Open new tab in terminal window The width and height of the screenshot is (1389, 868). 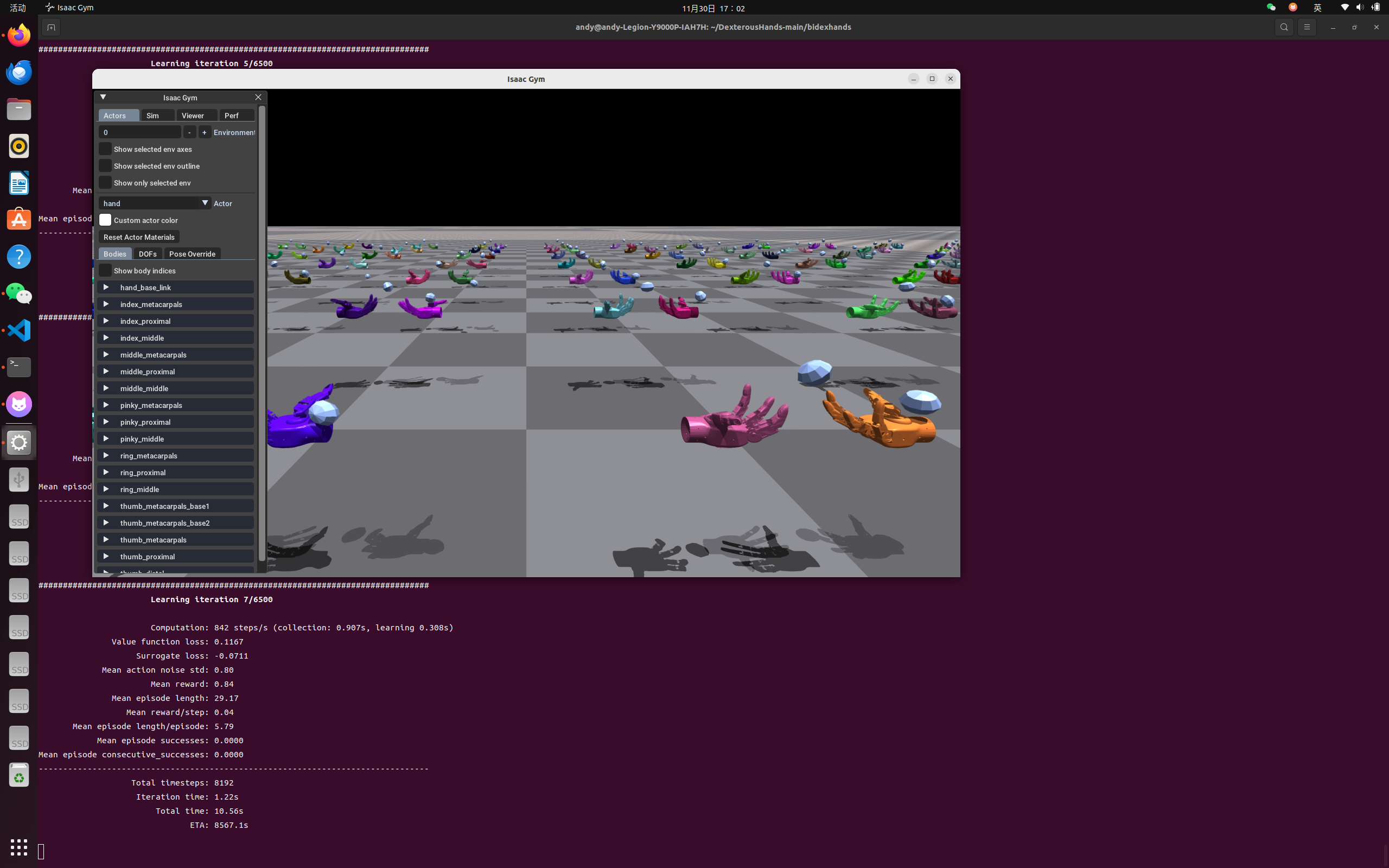click(x=50, y=27)
